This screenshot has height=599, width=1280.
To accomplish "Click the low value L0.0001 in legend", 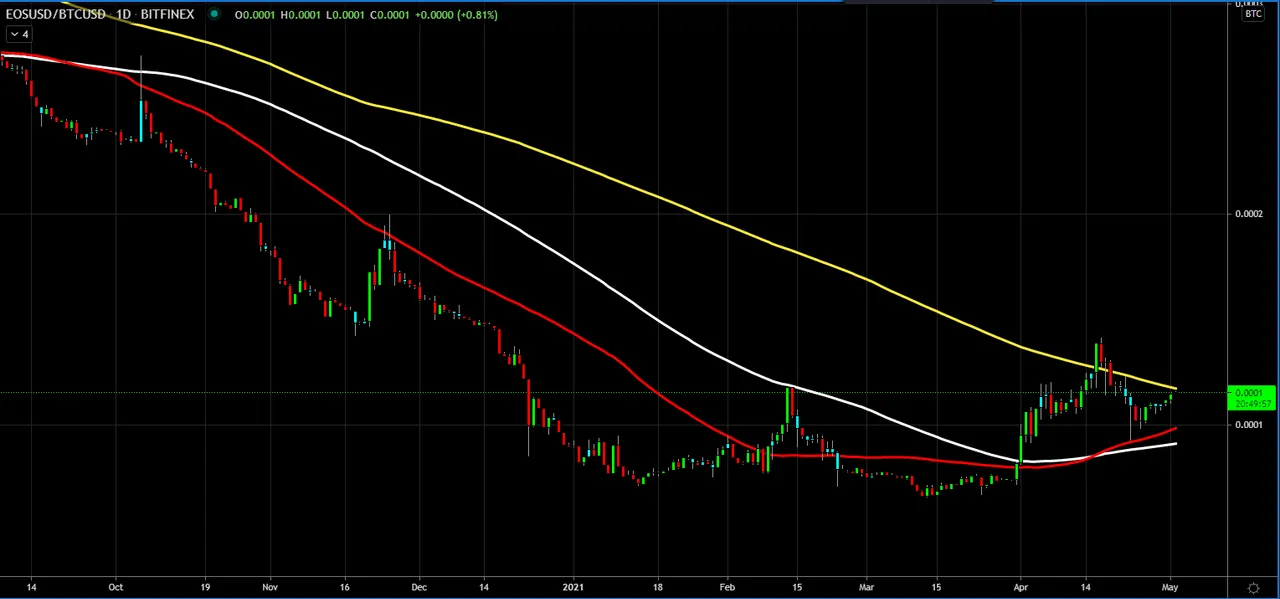I will [345, 15].
